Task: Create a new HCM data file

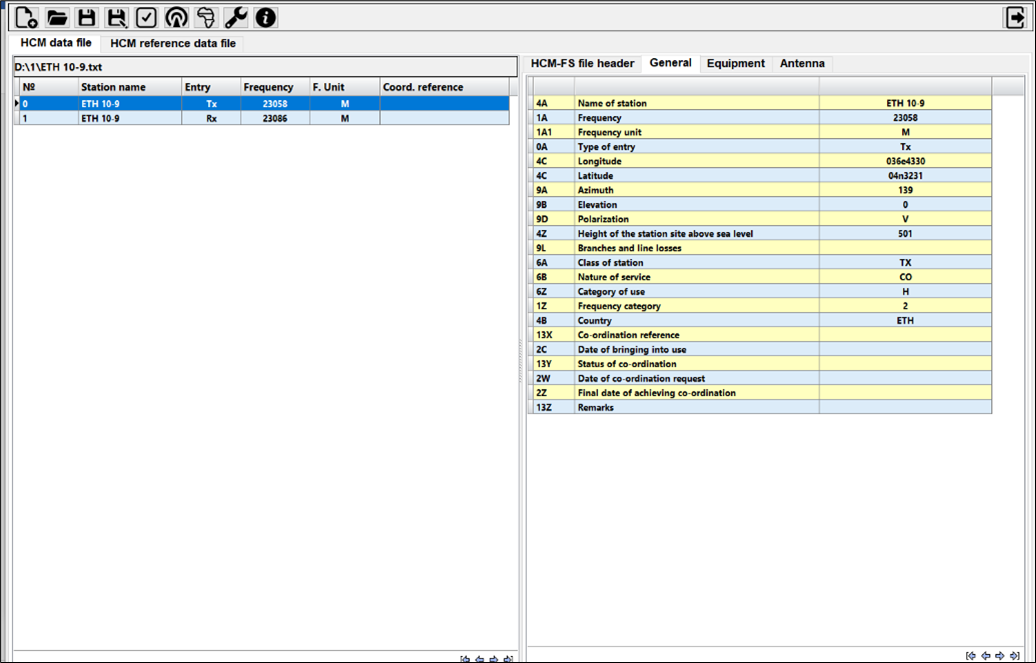Action: click(x=24, y=17)
